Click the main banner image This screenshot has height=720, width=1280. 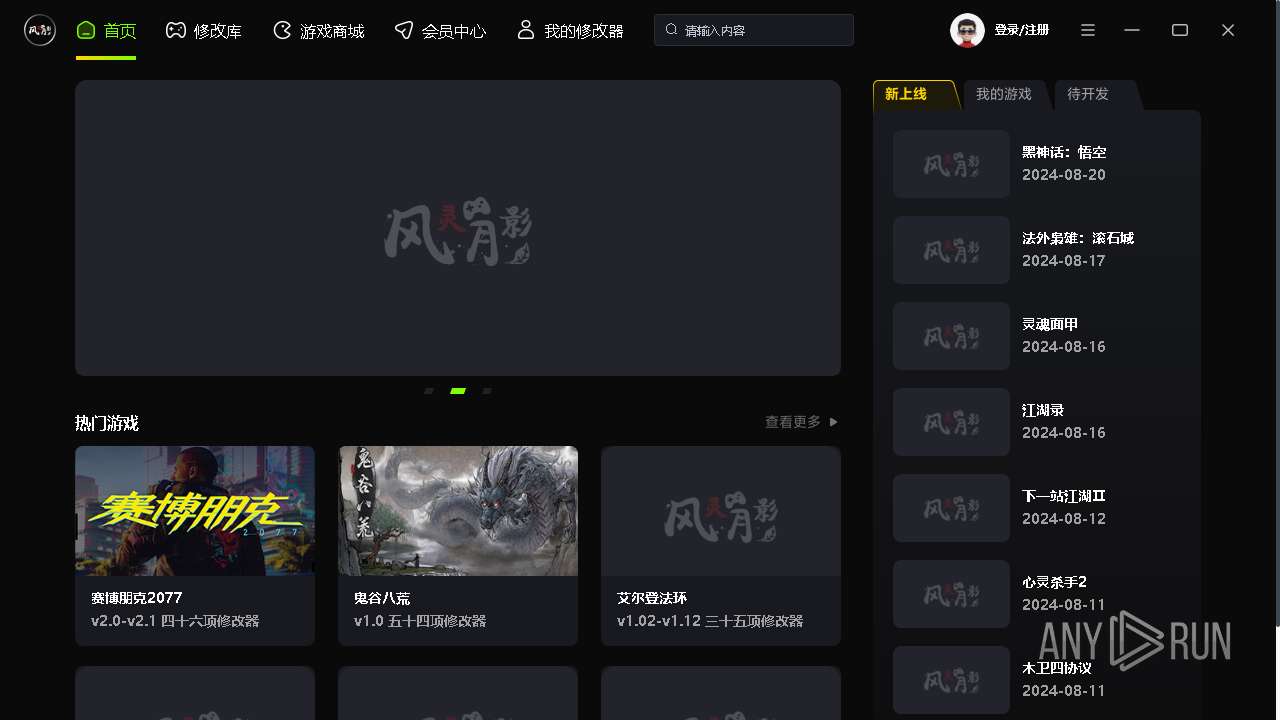[458, 228]
